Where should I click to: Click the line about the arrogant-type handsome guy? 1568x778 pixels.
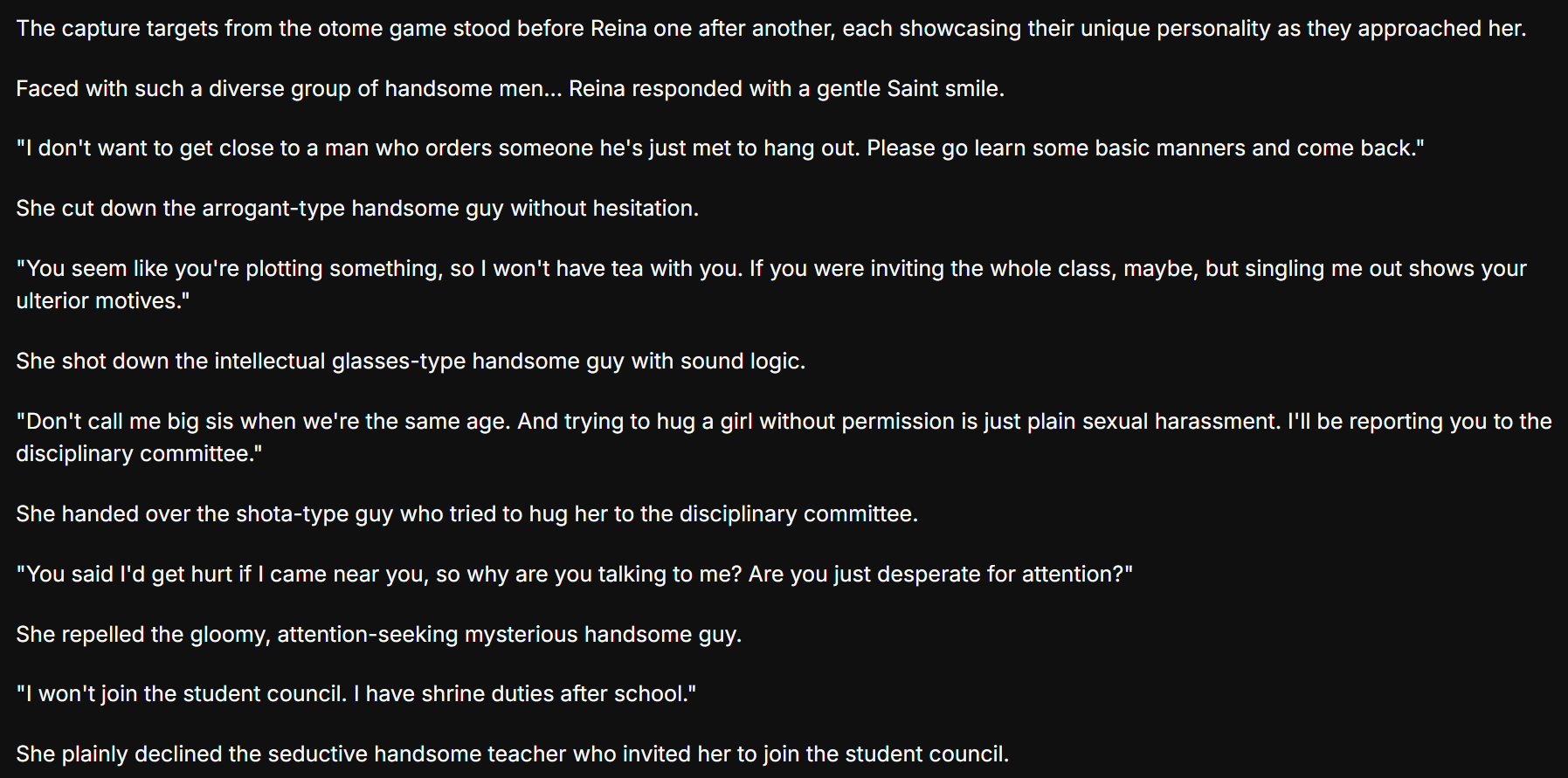click(356, 209)
